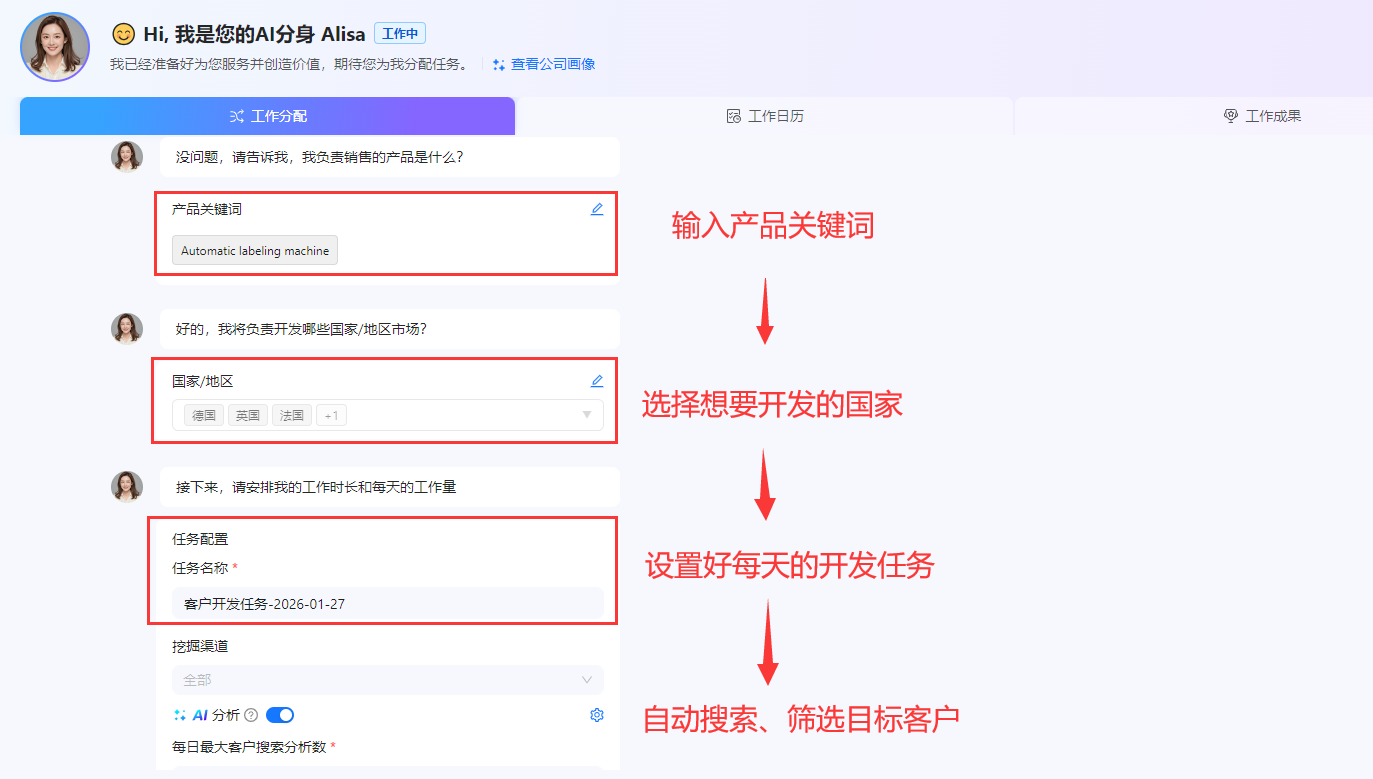Click the help question mark near AI 分析
This screenshot has height=779, width=1373.
pyautogui.click(x=251, y=715)
